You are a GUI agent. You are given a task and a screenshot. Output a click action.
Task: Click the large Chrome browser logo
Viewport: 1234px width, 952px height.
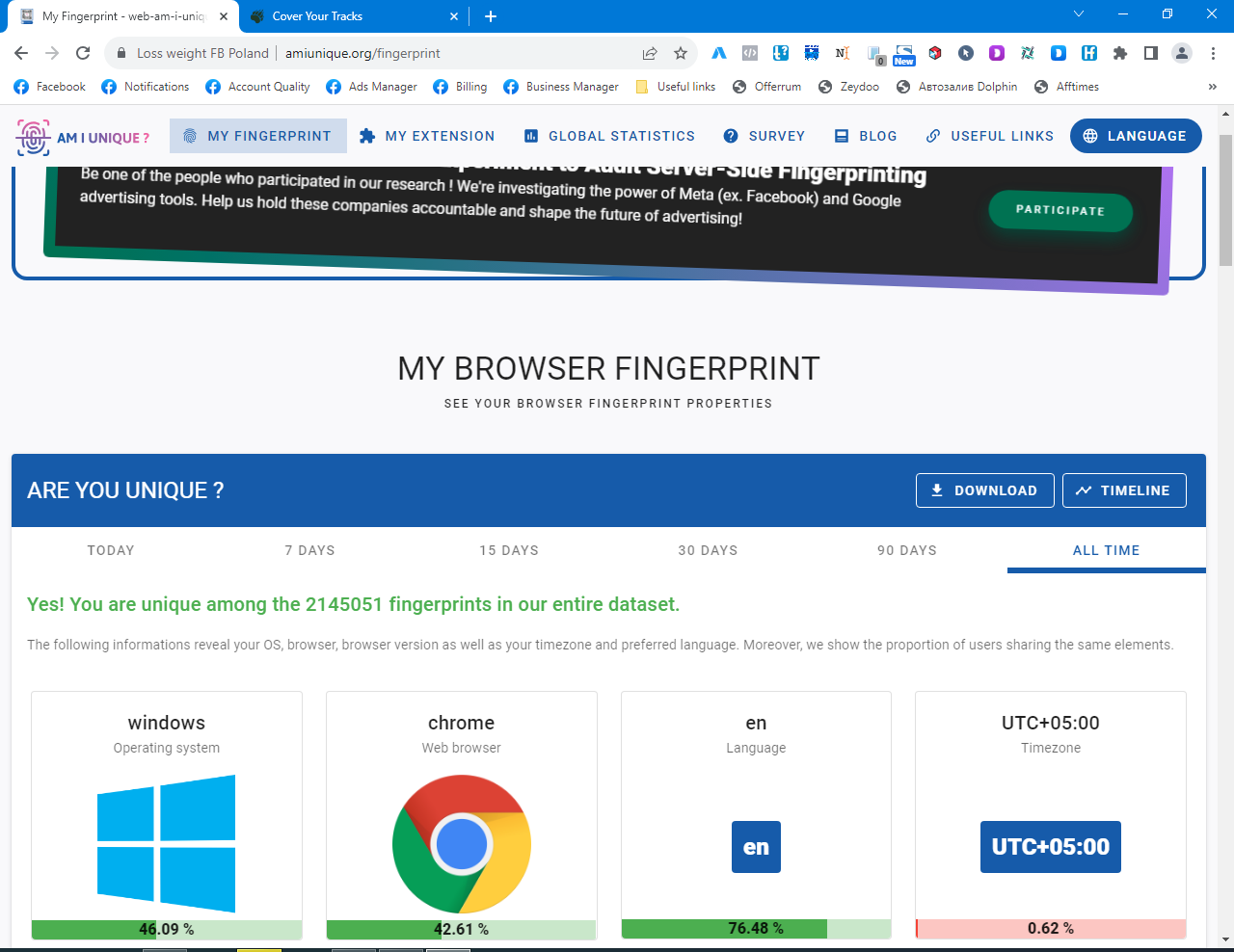click(462, 844)
